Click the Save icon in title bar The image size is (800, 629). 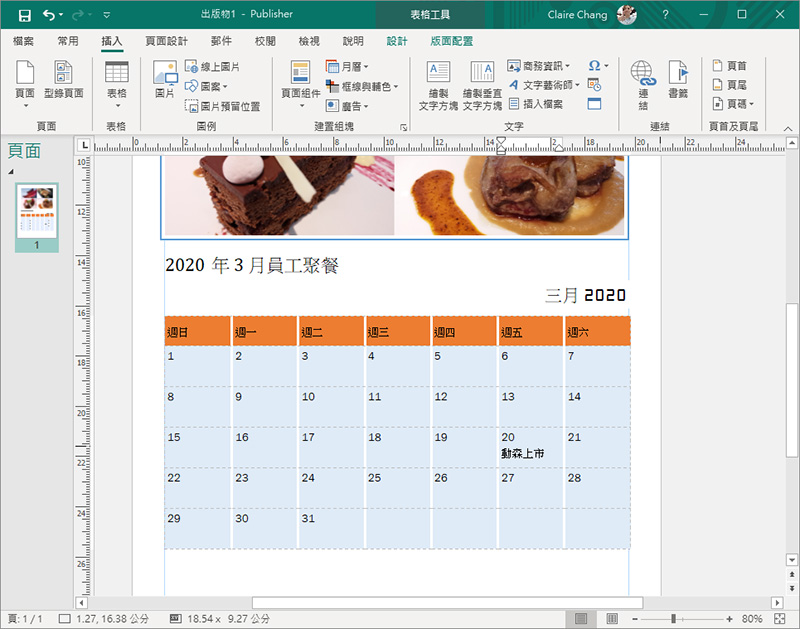(24, 15)
